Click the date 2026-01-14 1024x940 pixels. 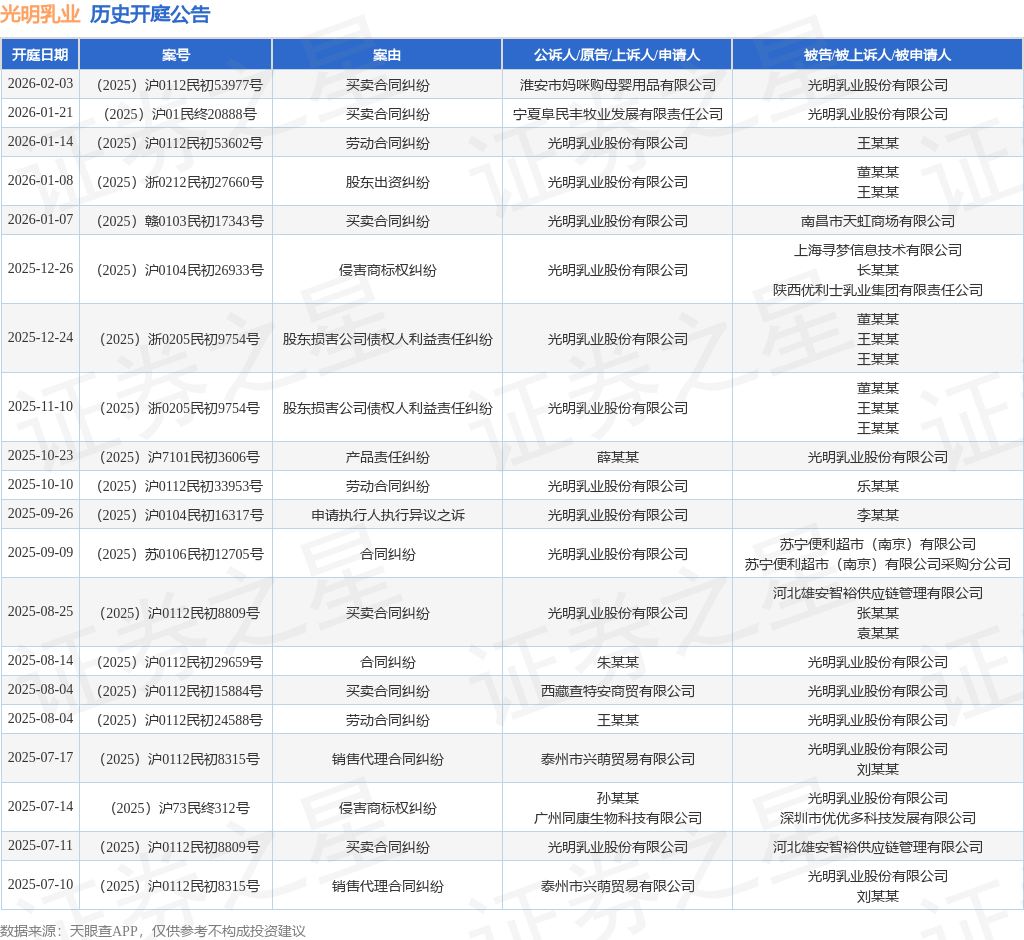point(40,142)
